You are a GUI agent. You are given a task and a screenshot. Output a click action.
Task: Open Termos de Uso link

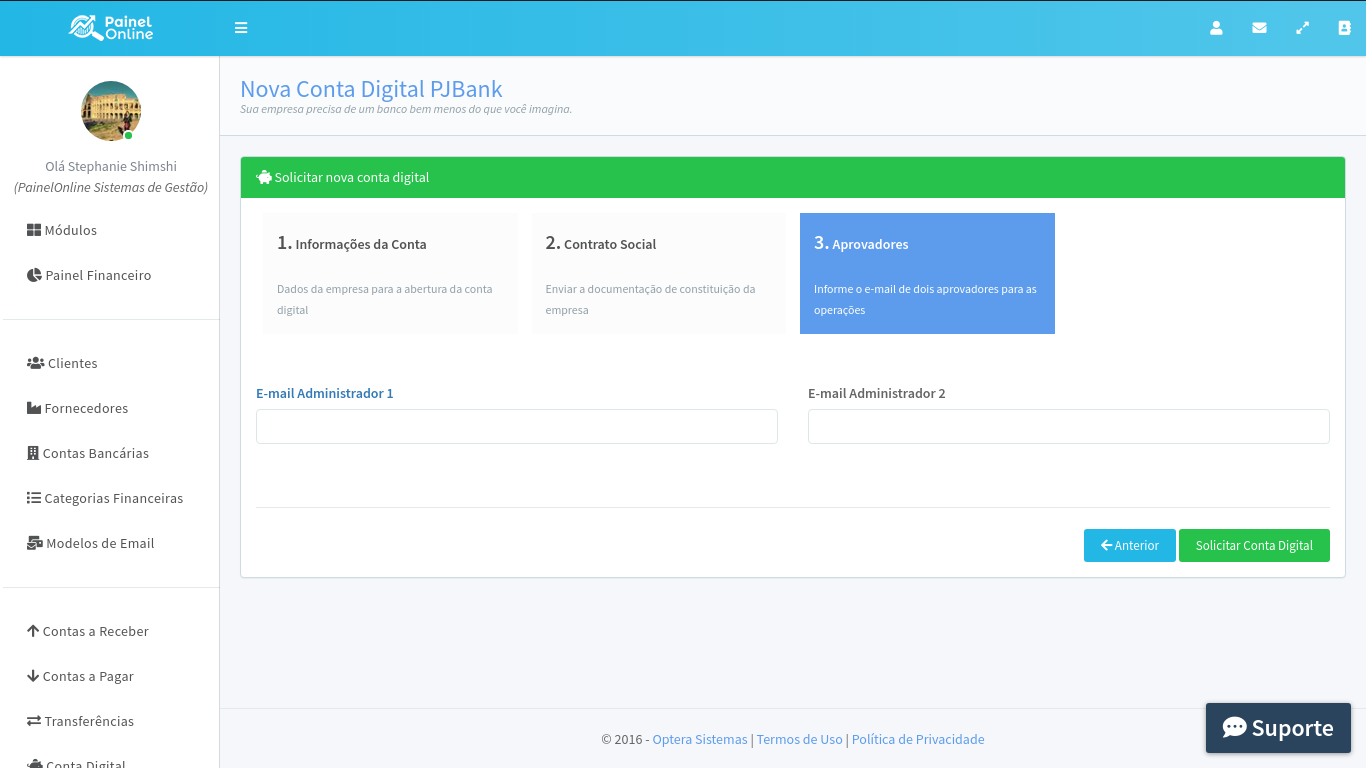800,740
